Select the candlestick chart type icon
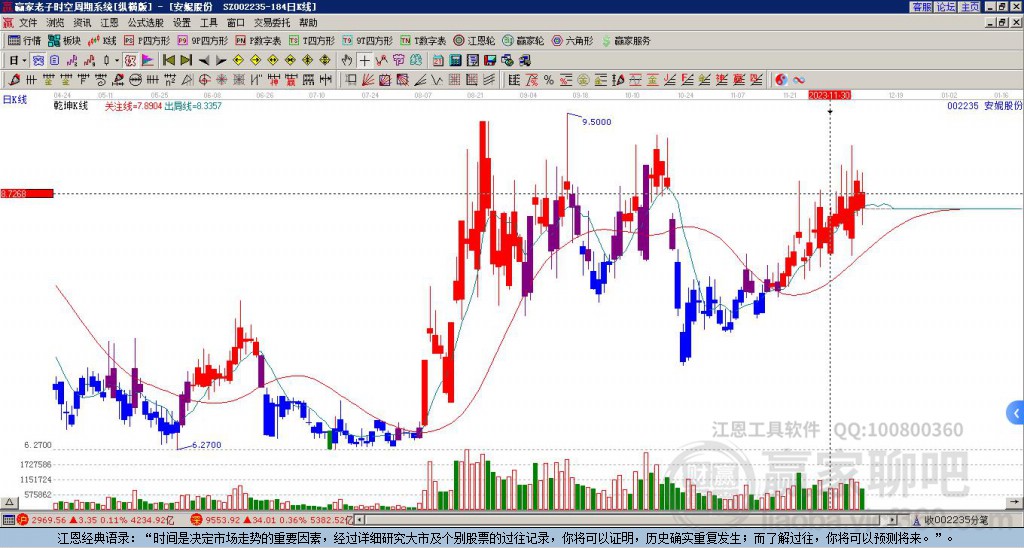The height and width of the screenshot is (548, 1024). 106,61
